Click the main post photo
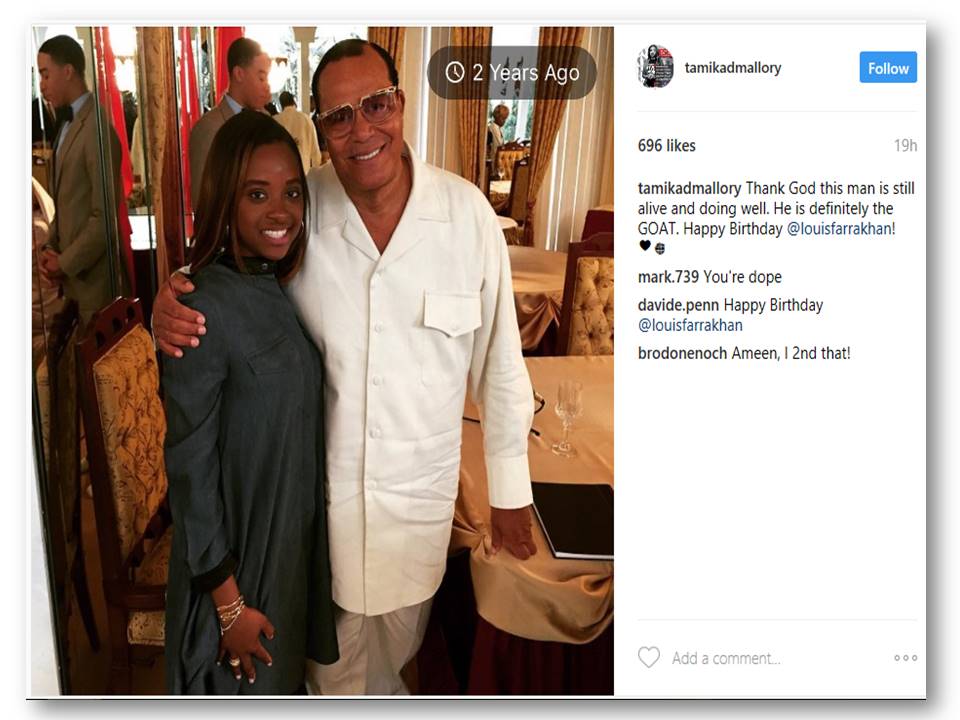Screen dimensions: 960x720 323,361
